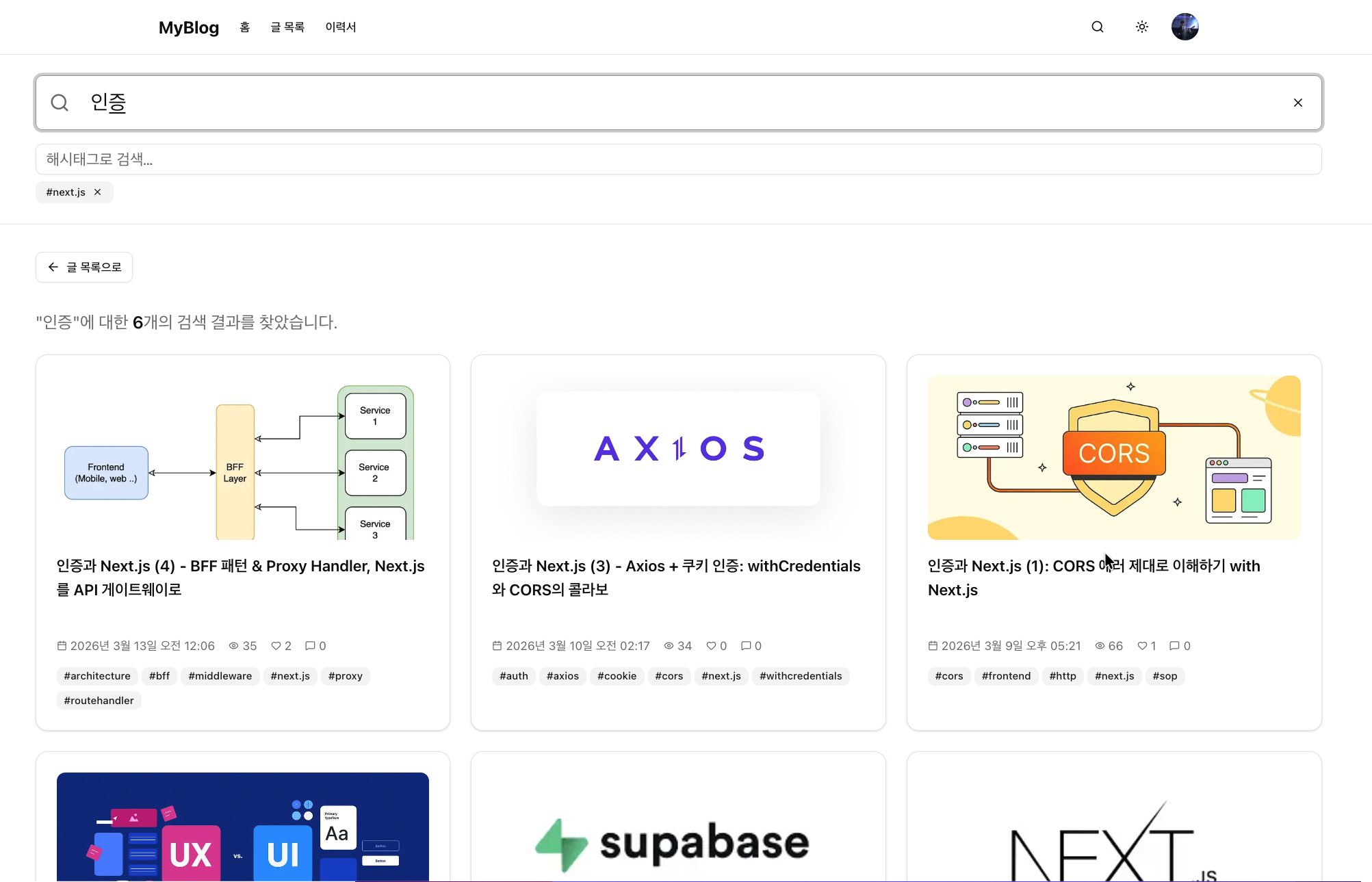Click the MyBlog logo link
1372x882 pixels.
coord(189,27)
